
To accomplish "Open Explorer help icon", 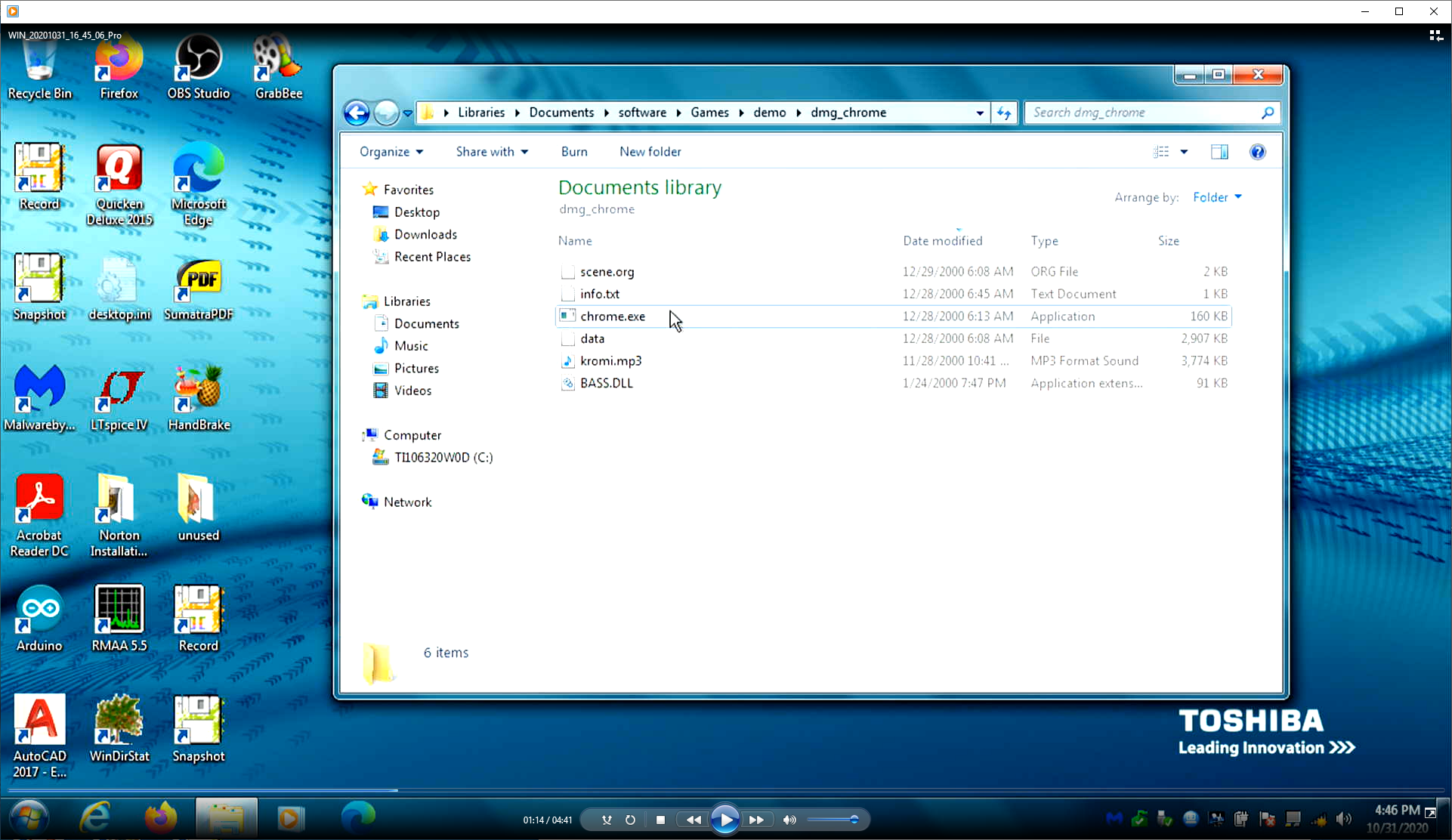I will 1257,152.
